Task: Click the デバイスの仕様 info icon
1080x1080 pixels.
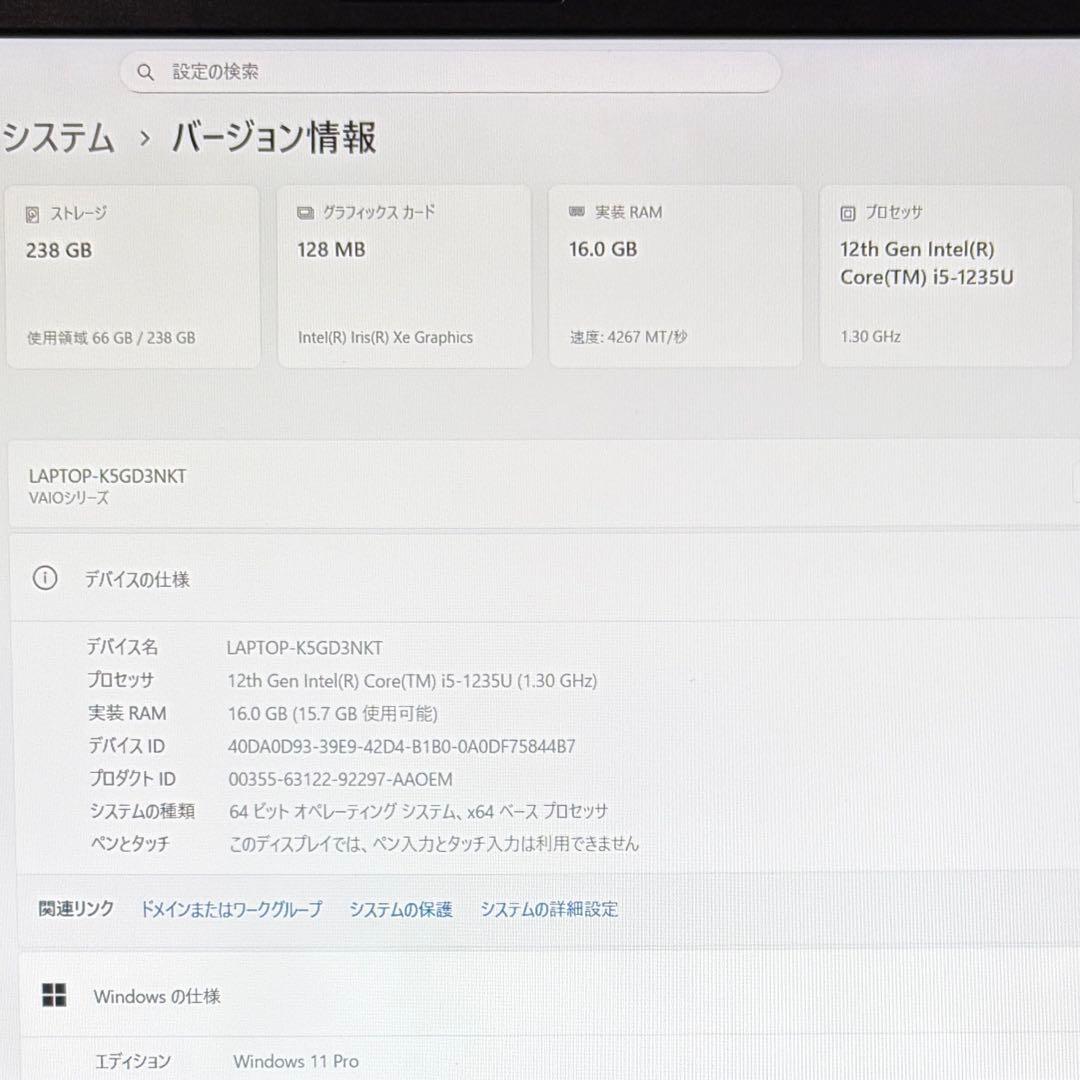Action: [x=45, y=578]
